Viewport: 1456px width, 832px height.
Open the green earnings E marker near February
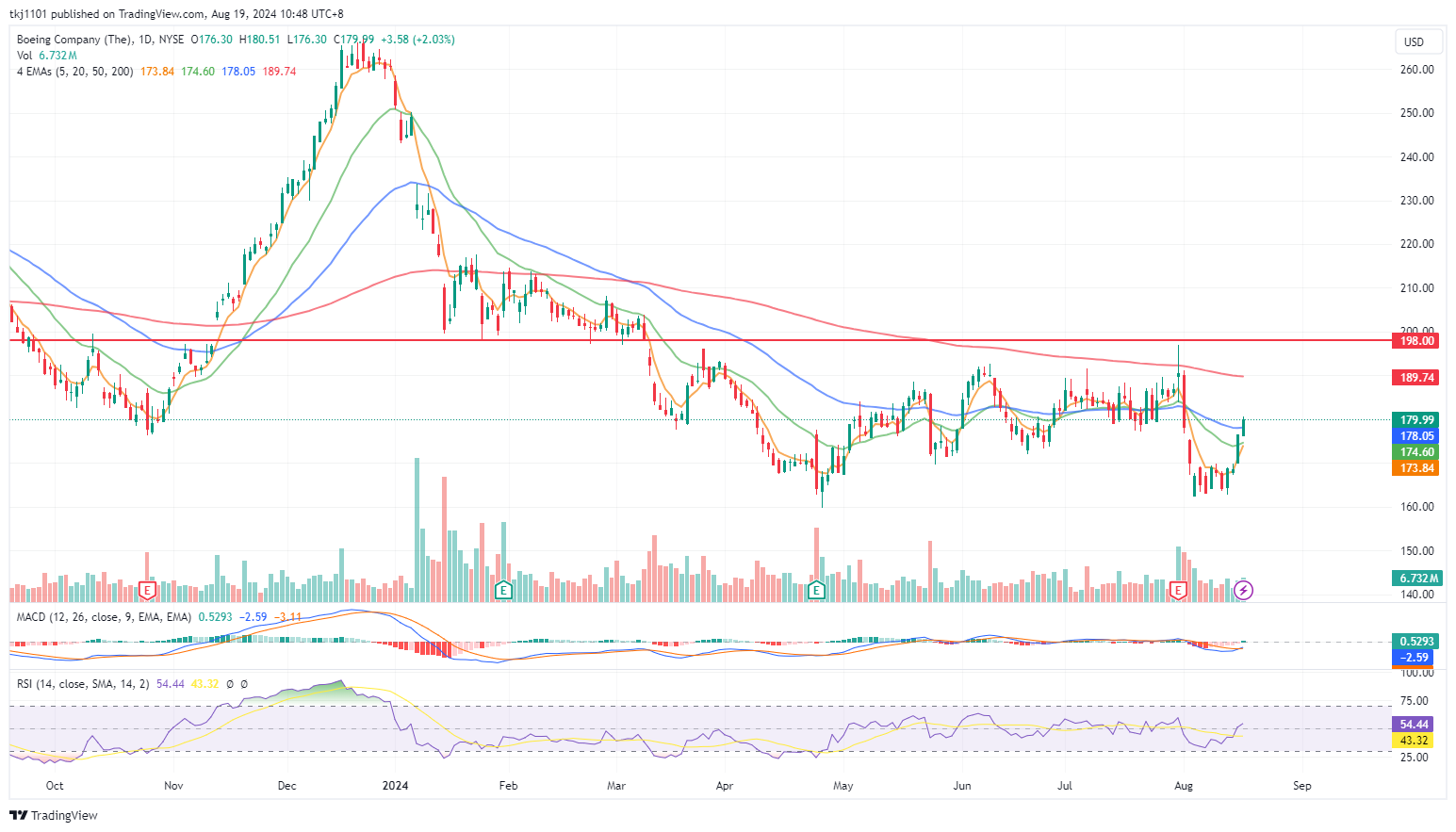tap(503, 591)
